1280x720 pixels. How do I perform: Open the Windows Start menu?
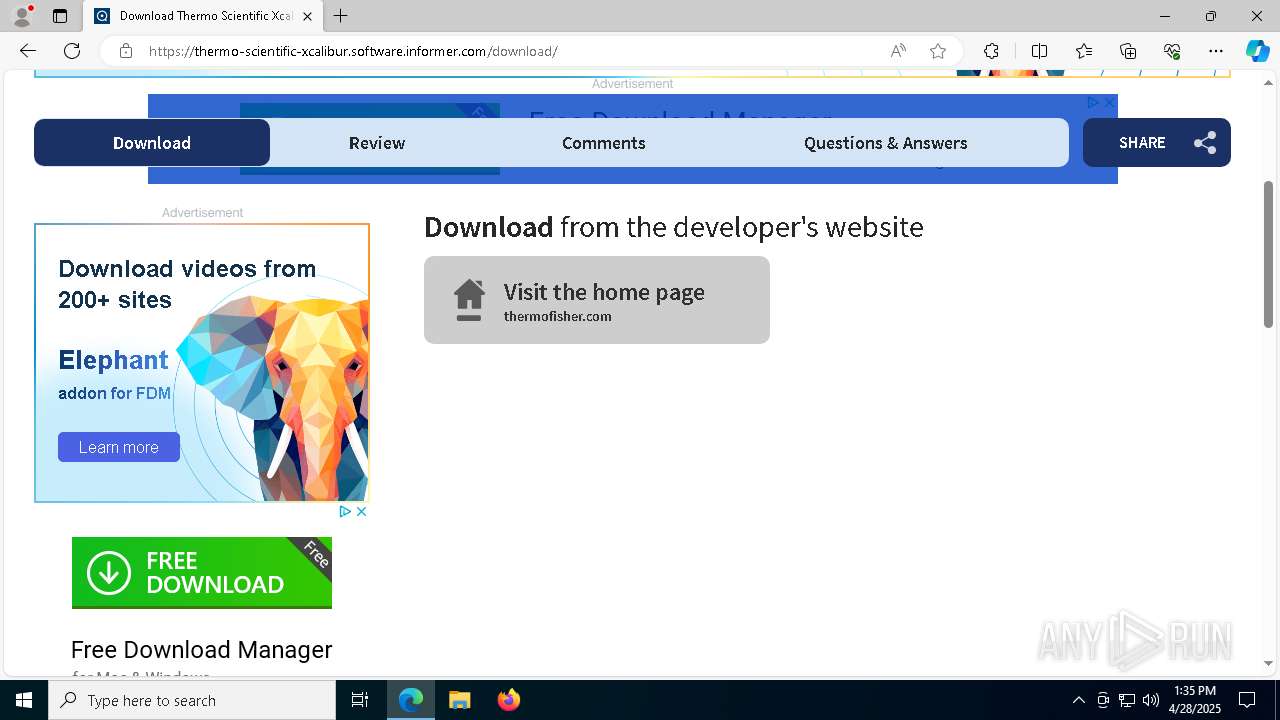point(24,700)
